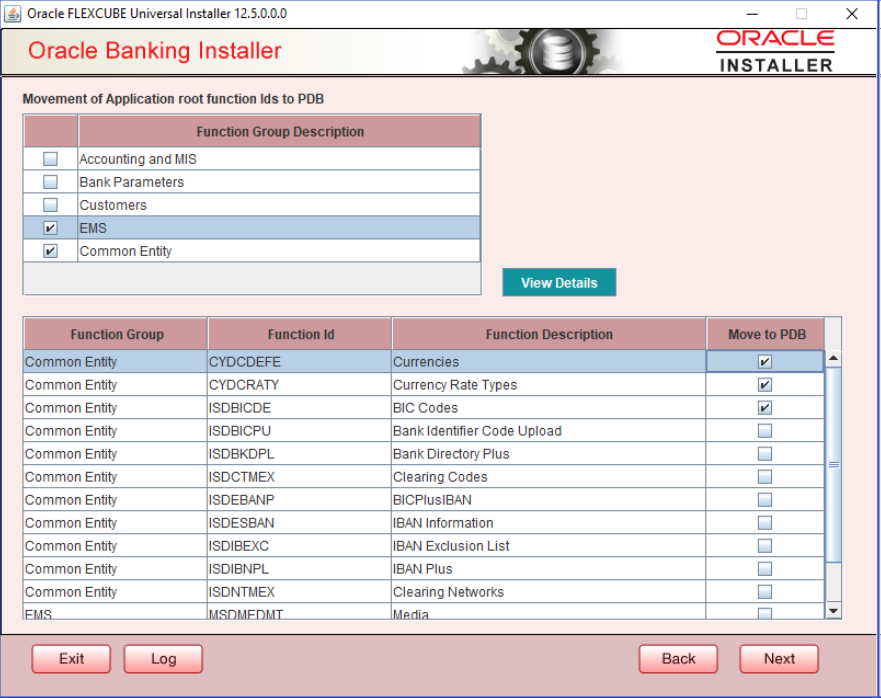Image resolution: width=881 pixels, height=698 pixels.
Task: Click the BIC Codes description cell
Action: coord(548,408)
